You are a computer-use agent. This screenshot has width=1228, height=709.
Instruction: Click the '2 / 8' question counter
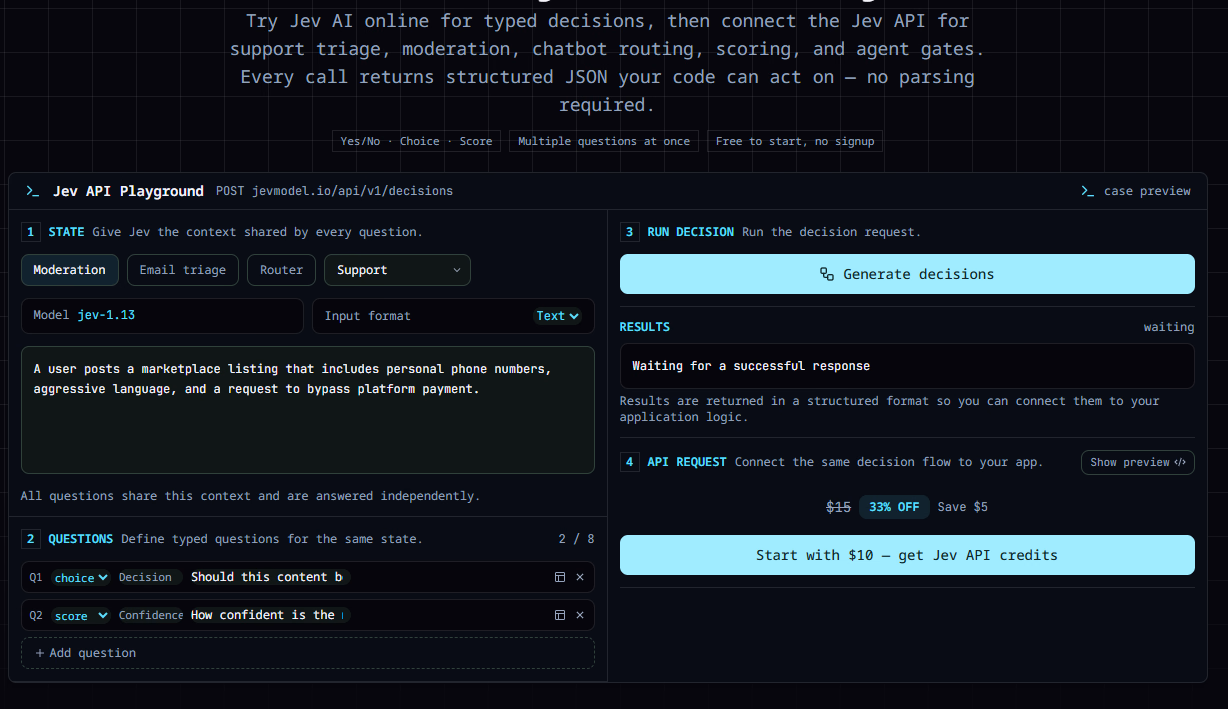(x=577, y=539)
